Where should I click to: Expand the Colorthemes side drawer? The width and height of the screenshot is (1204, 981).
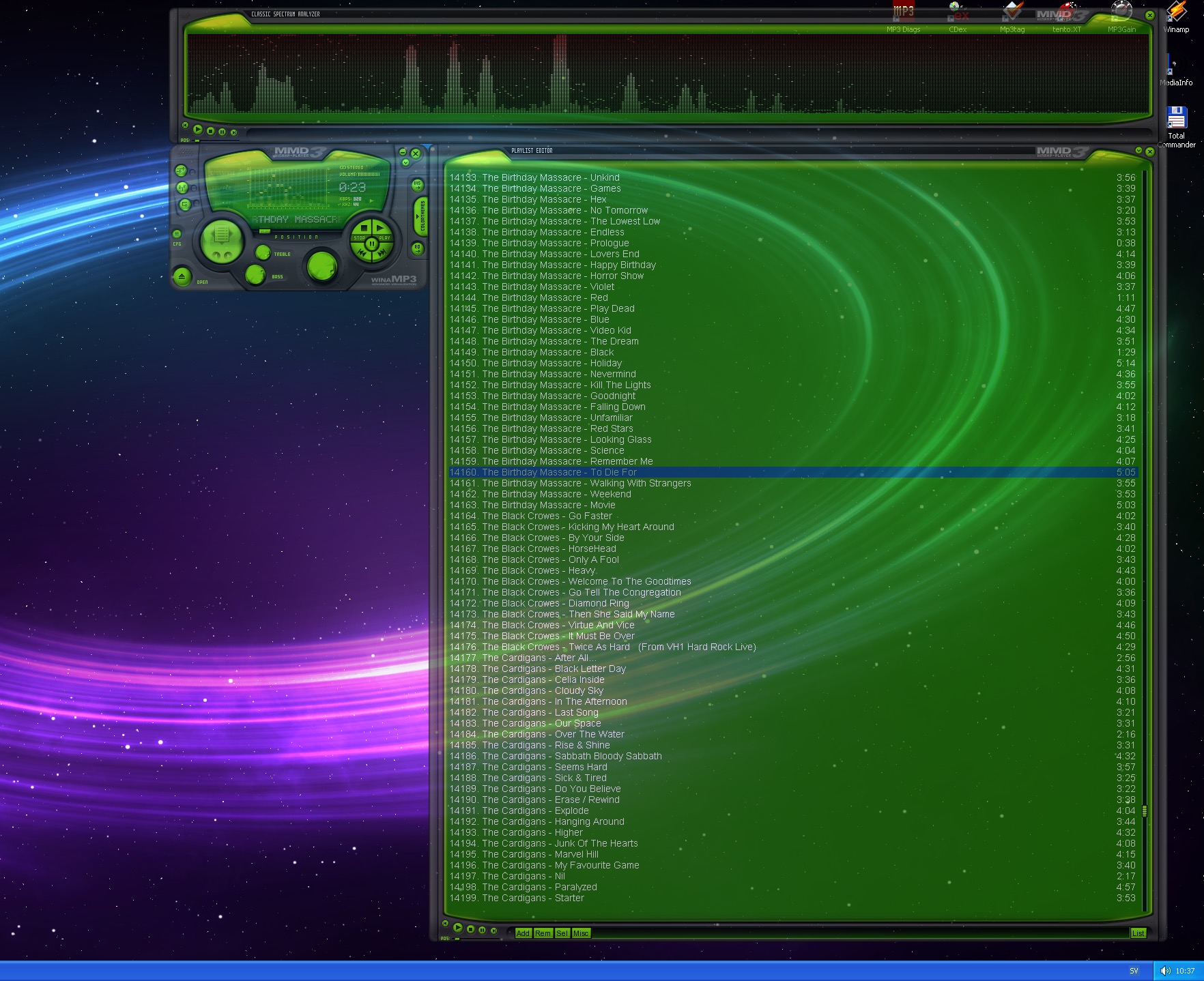(422, 217)
